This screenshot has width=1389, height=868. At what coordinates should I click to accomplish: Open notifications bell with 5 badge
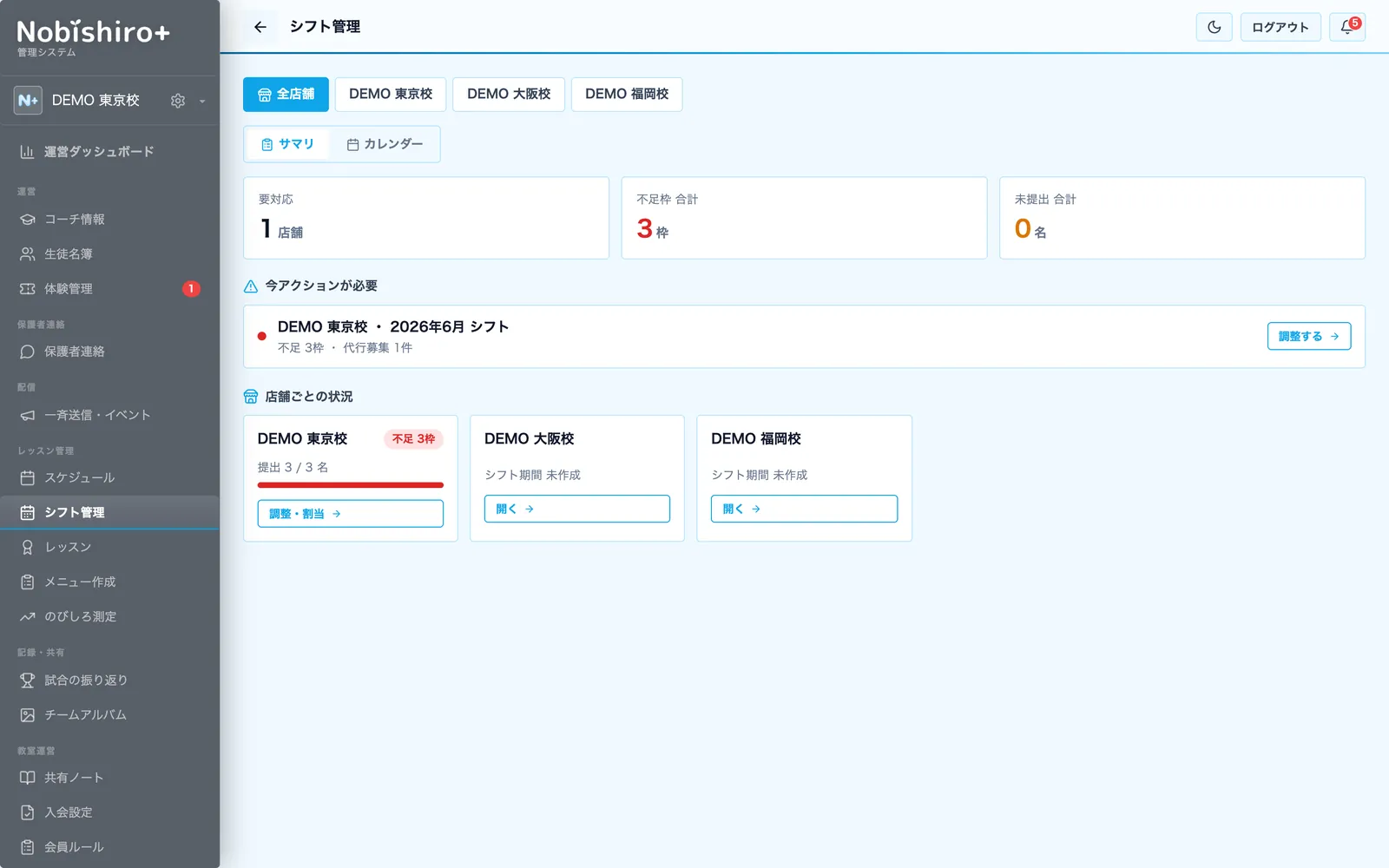1347,27
